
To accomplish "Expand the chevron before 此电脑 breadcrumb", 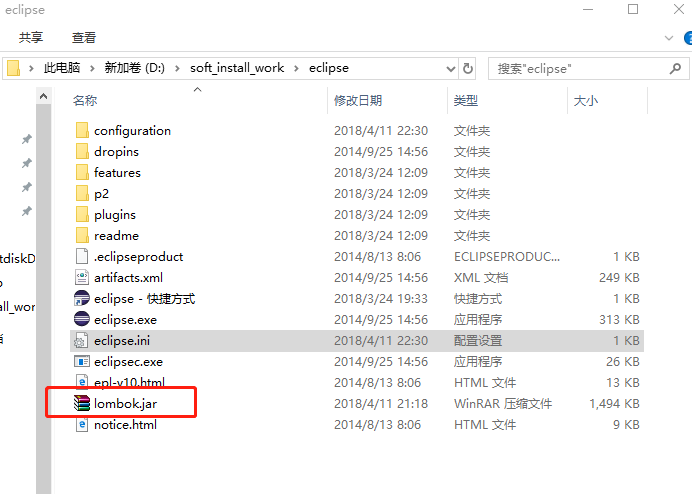I will click(31, 68).
